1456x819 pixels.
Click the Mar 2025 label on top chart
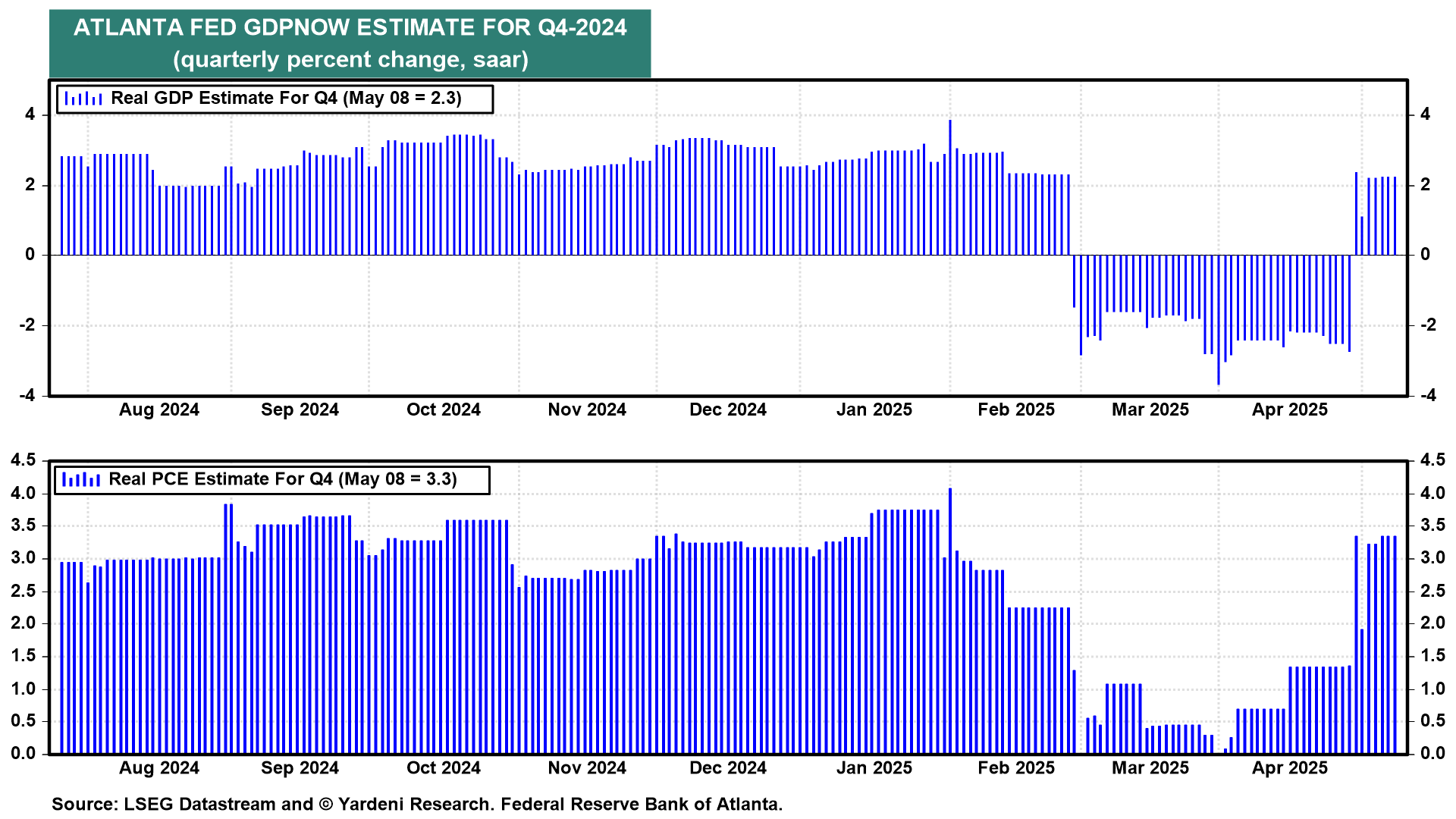tap(1150, 409)
